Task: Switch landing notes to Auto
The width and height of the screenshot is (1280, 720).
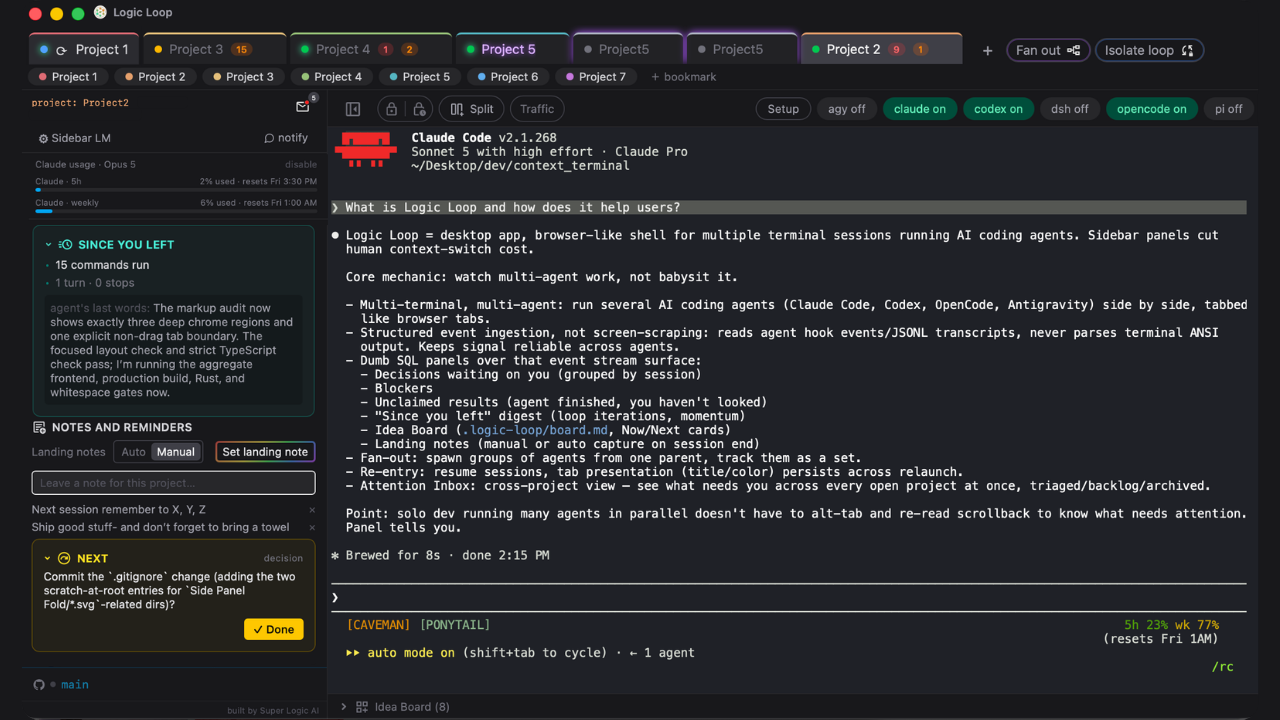Action: tap(134, 452)
